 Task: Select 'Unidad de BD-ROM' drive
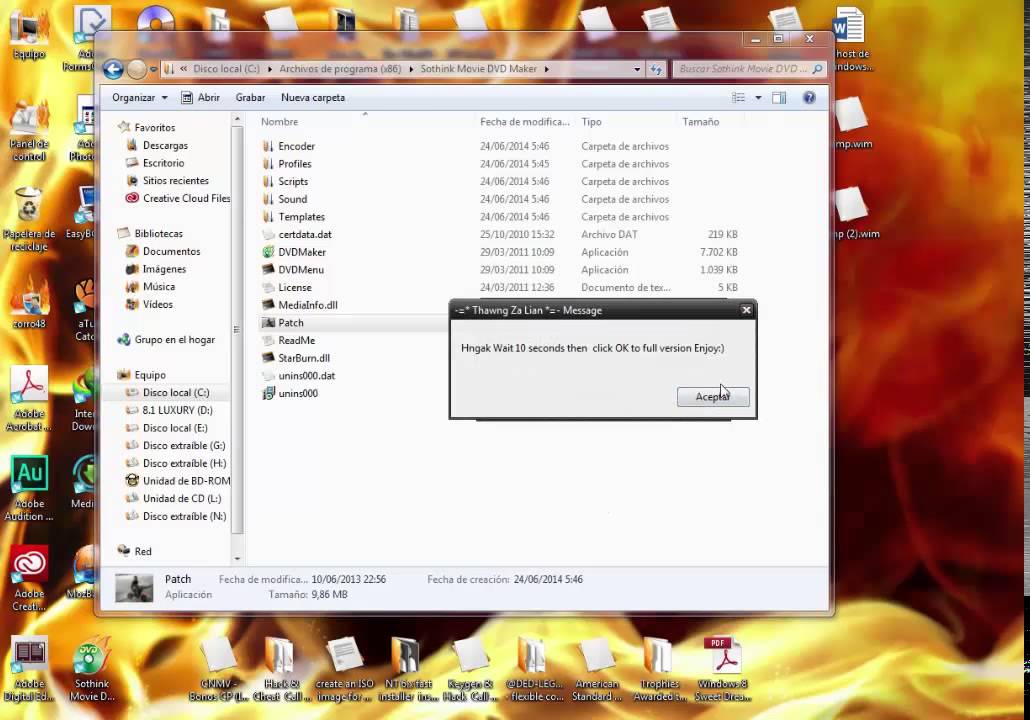[x=186, y=481]
